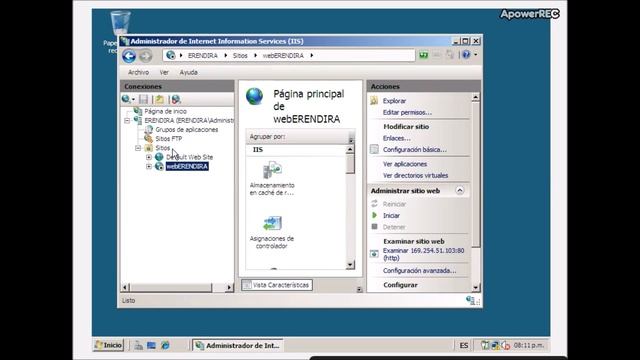The height and width of the screenshot is (360, 640).
Task: Click Administrador de Int... taskbar button
Action: (x=238, y=346)
